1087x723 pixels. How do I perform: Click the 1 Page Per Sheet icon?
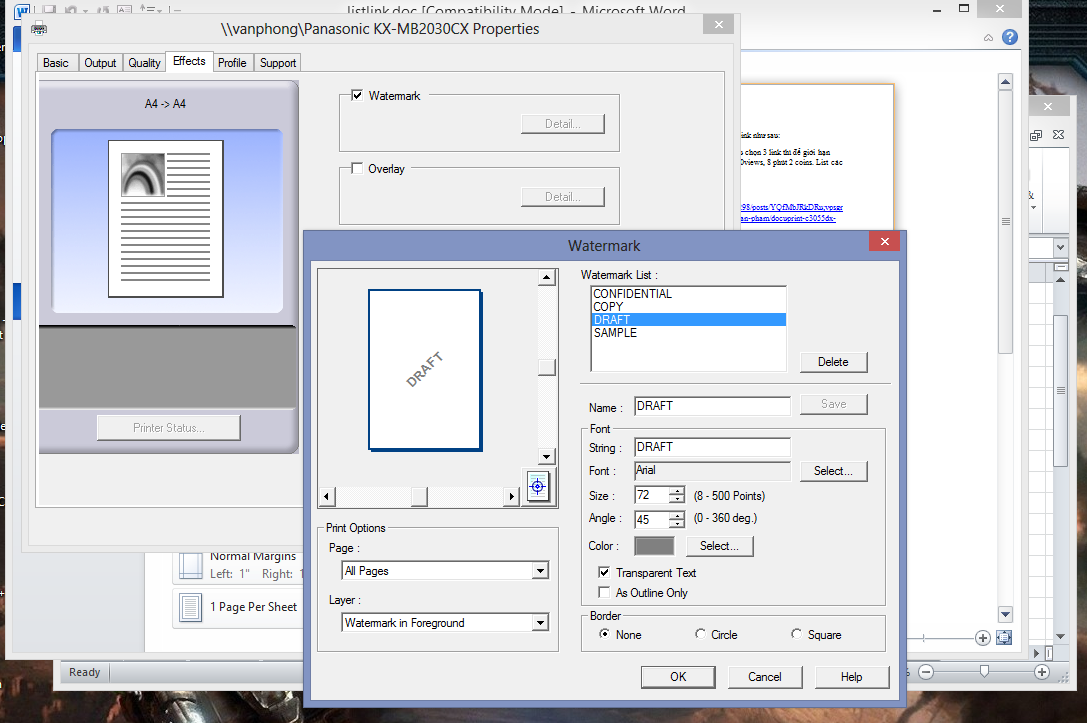click(190, 607)
